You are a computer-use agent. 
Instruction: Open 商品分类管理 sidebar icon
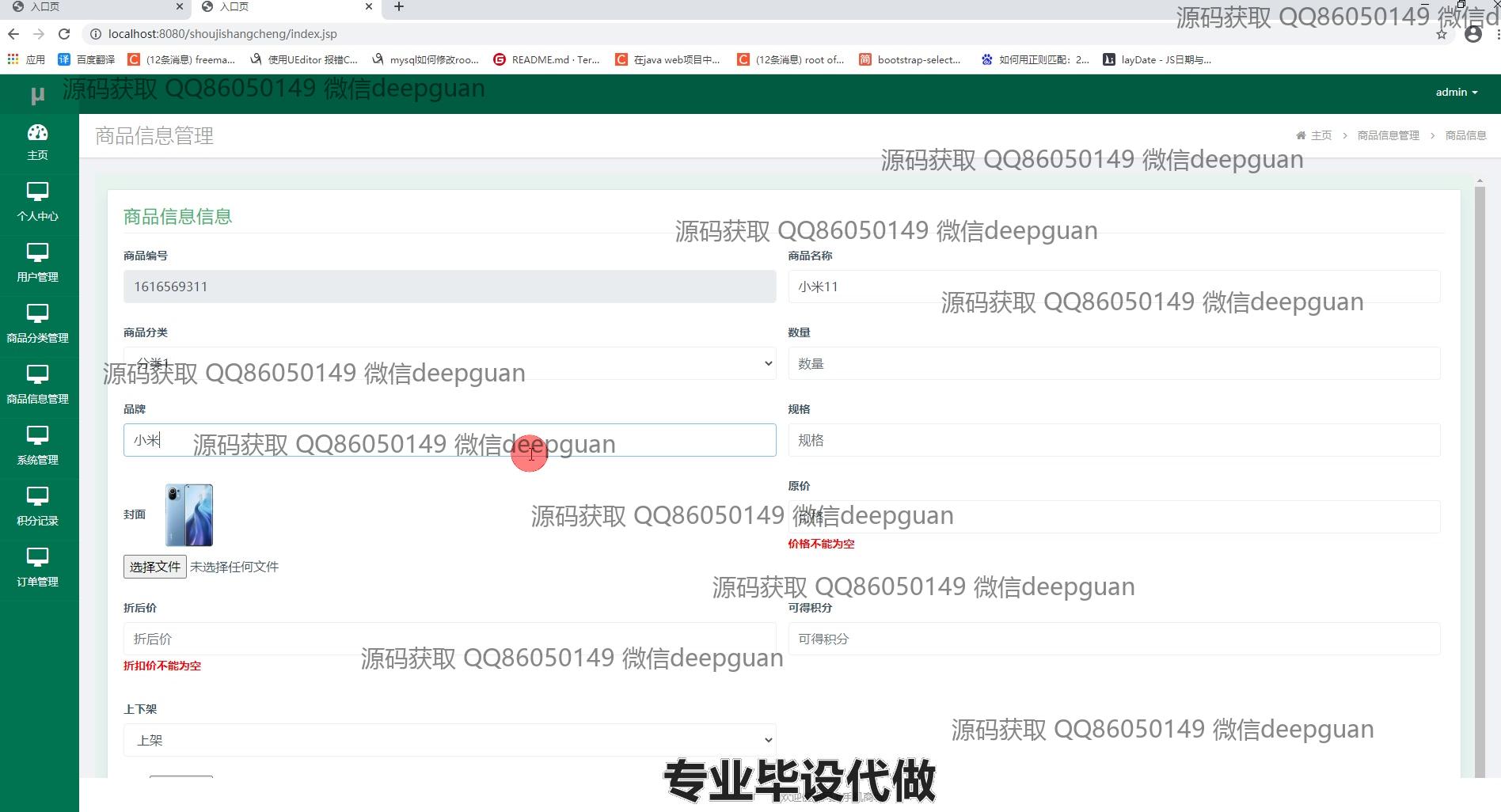[x=38, y=324]
